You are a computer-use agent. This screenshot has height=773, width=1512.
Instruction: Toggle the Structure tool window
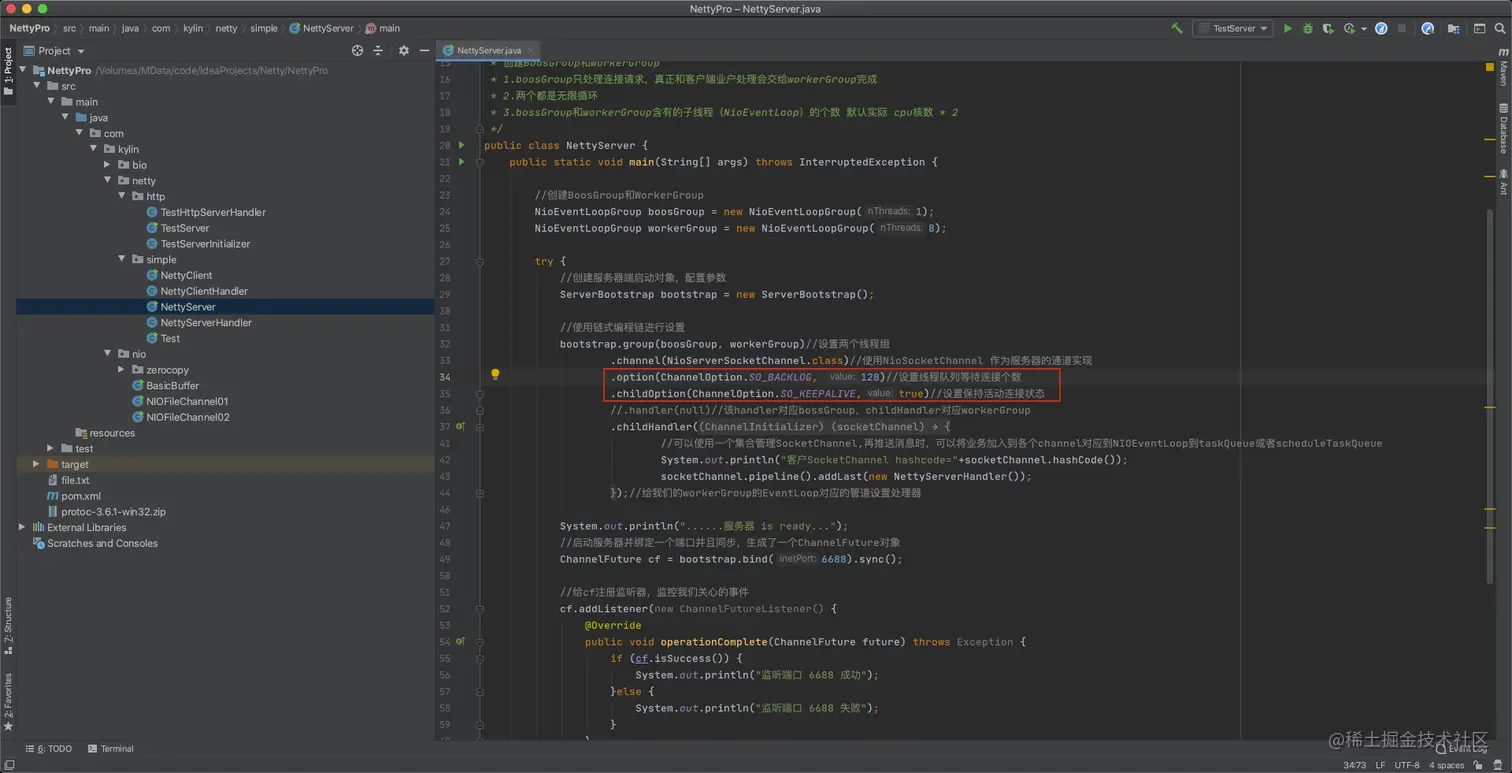tap(8, 624)
